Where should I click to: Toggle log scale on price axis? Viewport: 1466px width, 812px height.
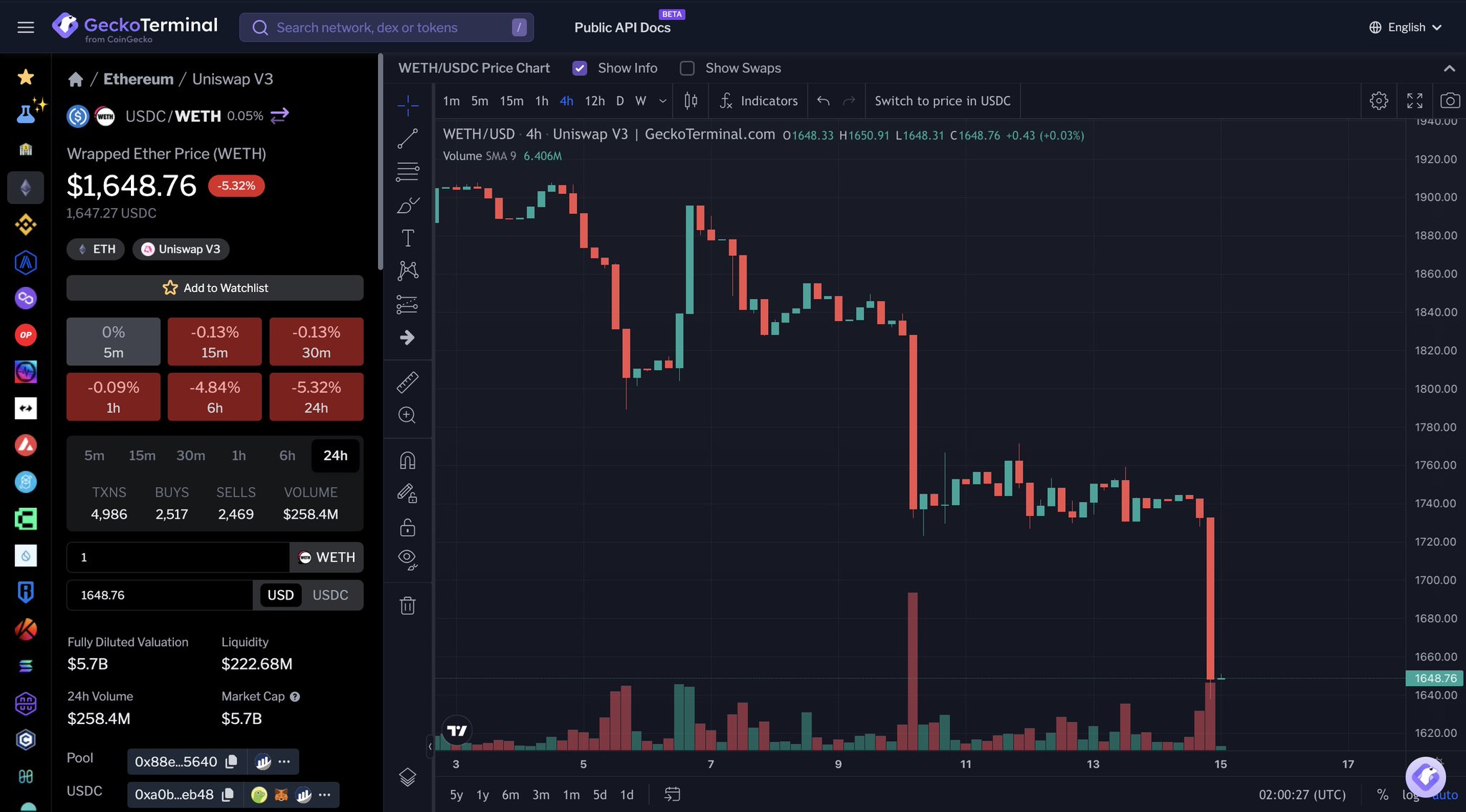tap(1410, 794)
